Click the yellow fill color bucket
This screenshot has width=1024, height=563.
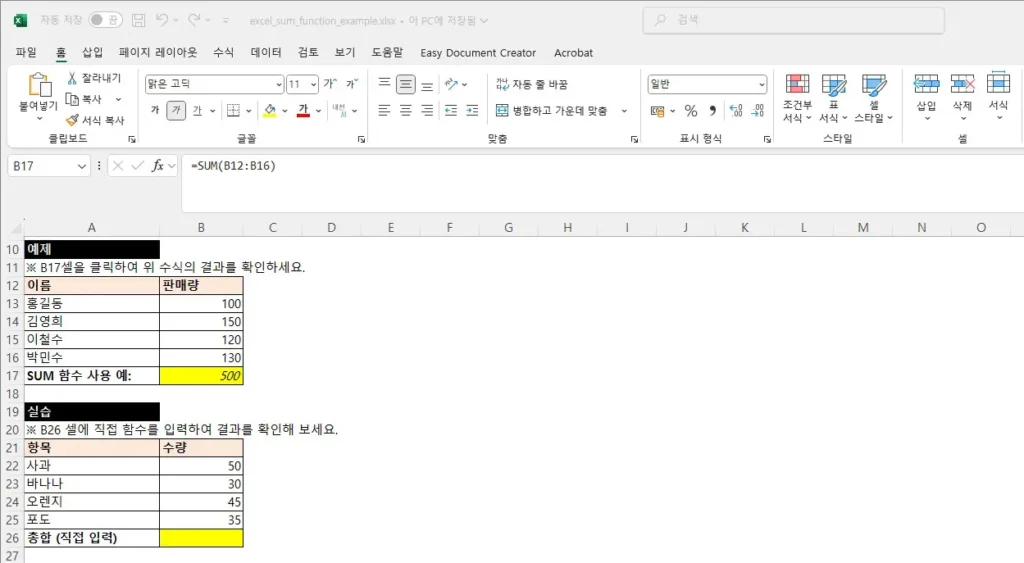[x=270, y=110]
